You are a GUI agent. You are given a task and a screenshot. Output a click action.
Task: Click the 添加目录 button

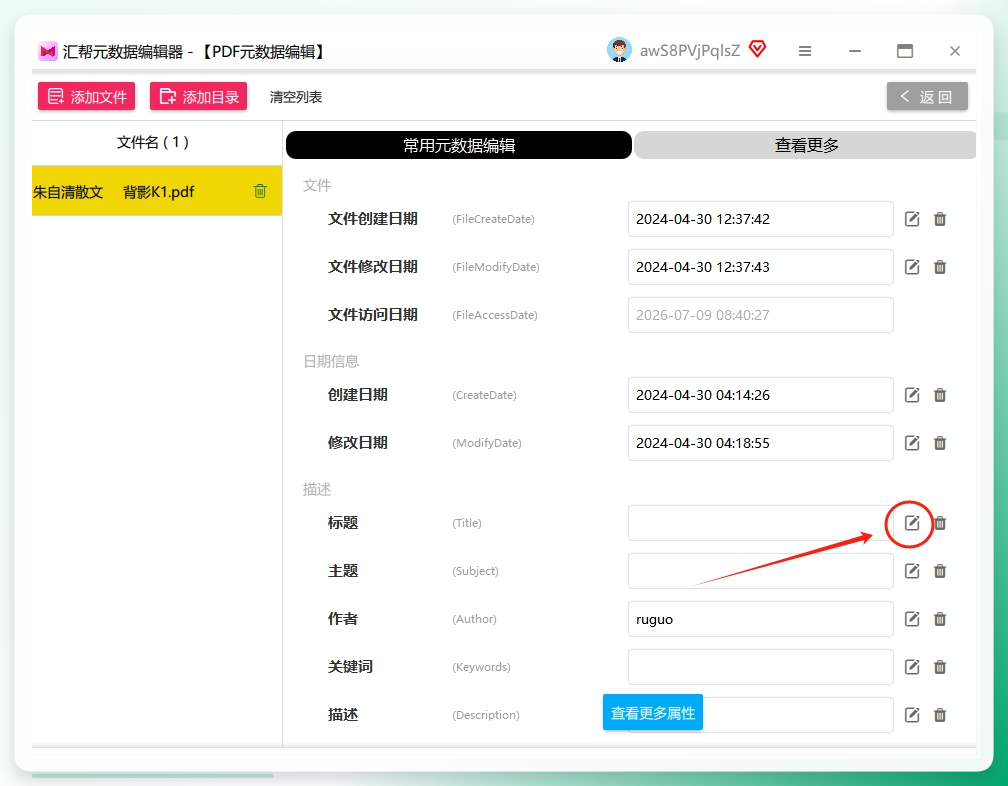[199, 96]
